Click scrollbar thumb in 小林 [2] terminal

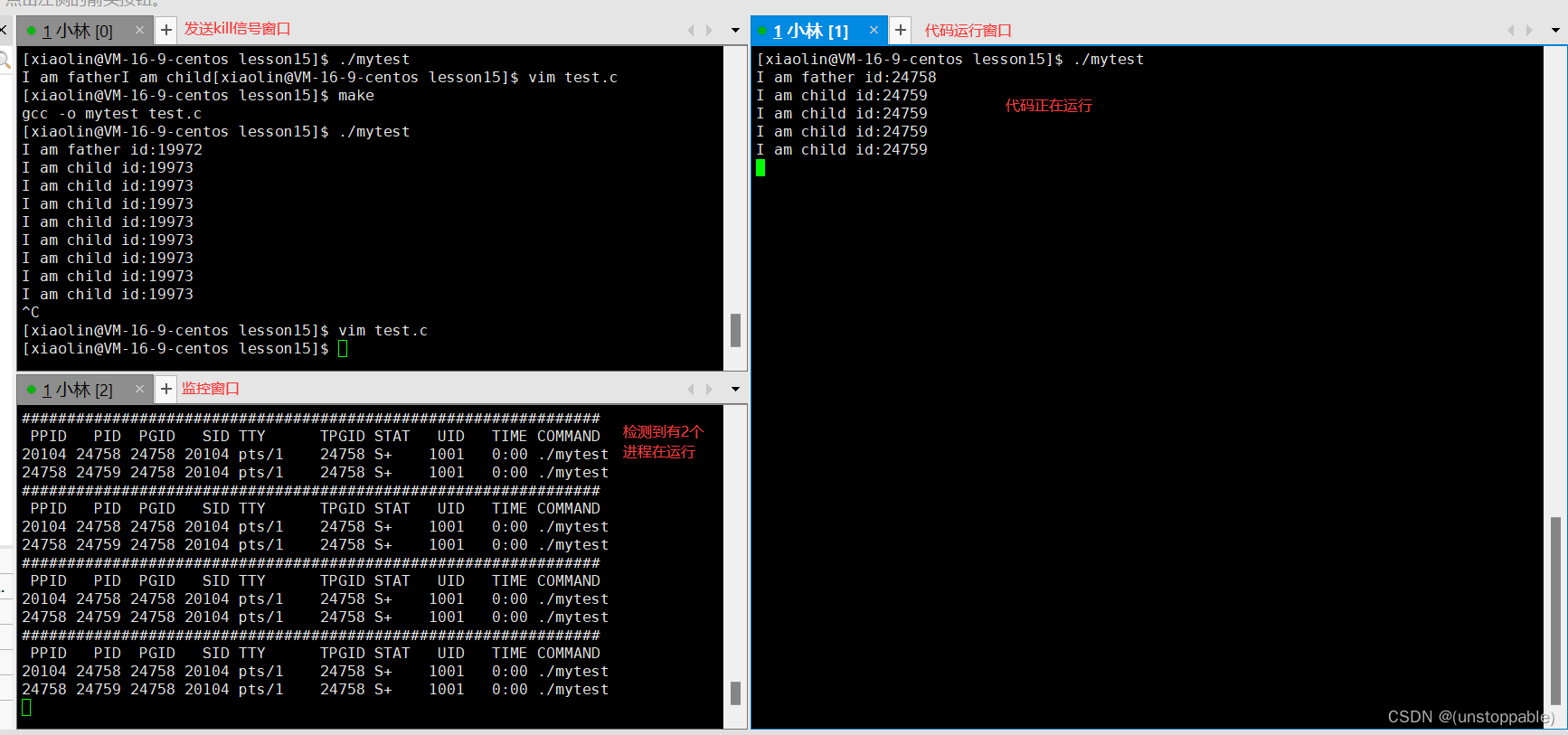tap(735, 693)
